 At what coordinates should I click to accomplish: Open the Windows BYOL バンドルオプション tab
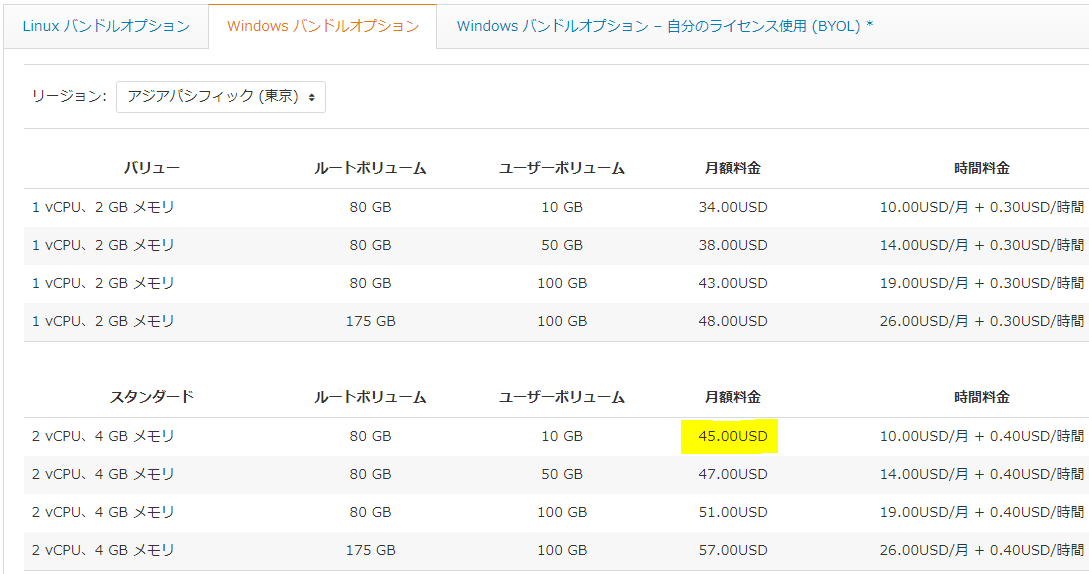click(665, 26)
